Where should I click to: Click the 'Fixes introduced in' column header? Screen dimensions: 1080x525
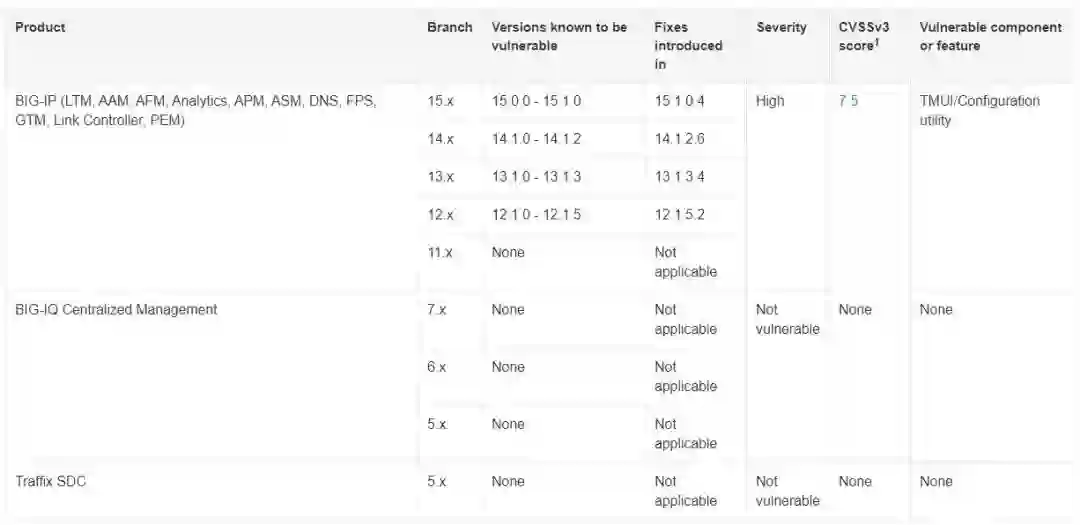coord(688,45)
